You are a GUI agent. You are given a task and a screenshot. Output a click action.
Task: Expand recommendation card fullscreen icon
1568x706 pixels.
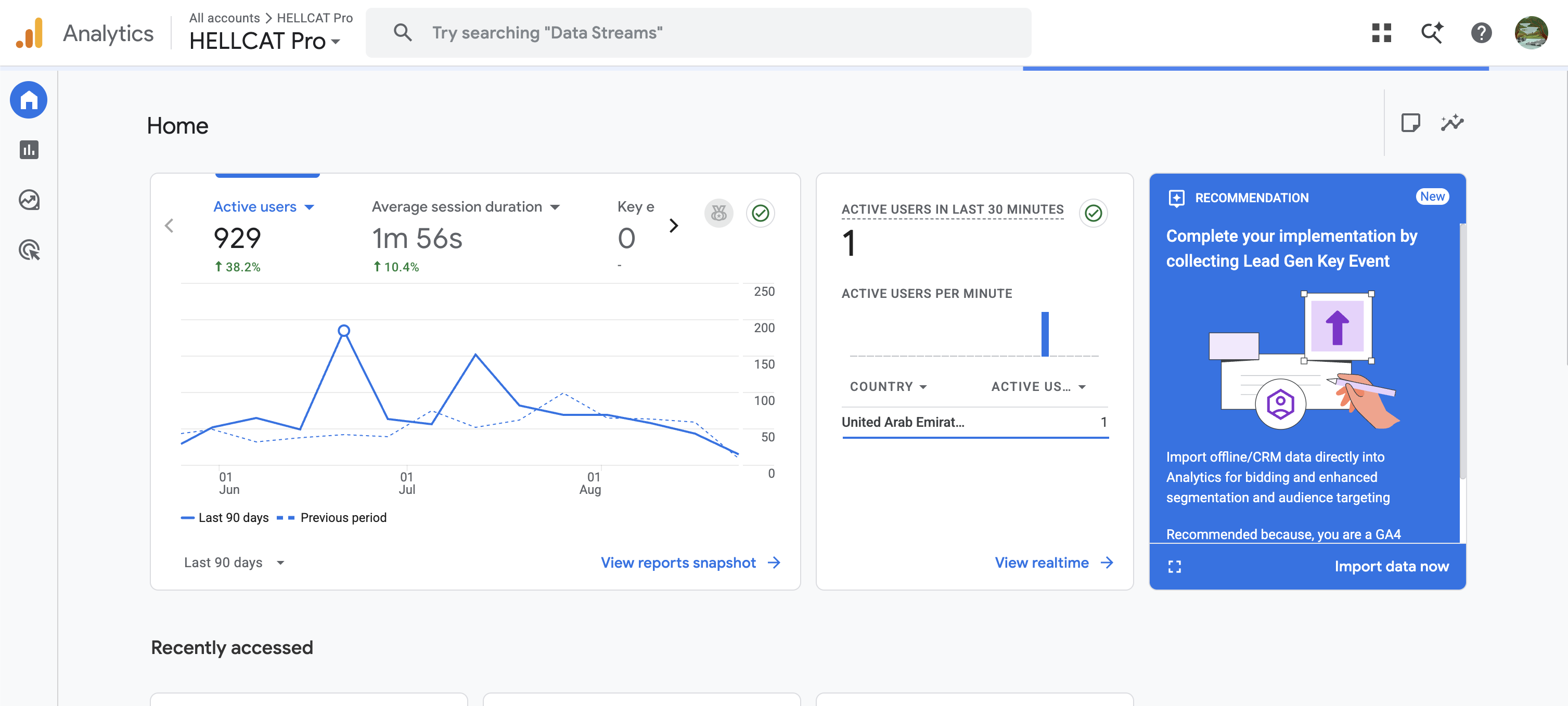pyautogui.click(x=1174, y=567)
